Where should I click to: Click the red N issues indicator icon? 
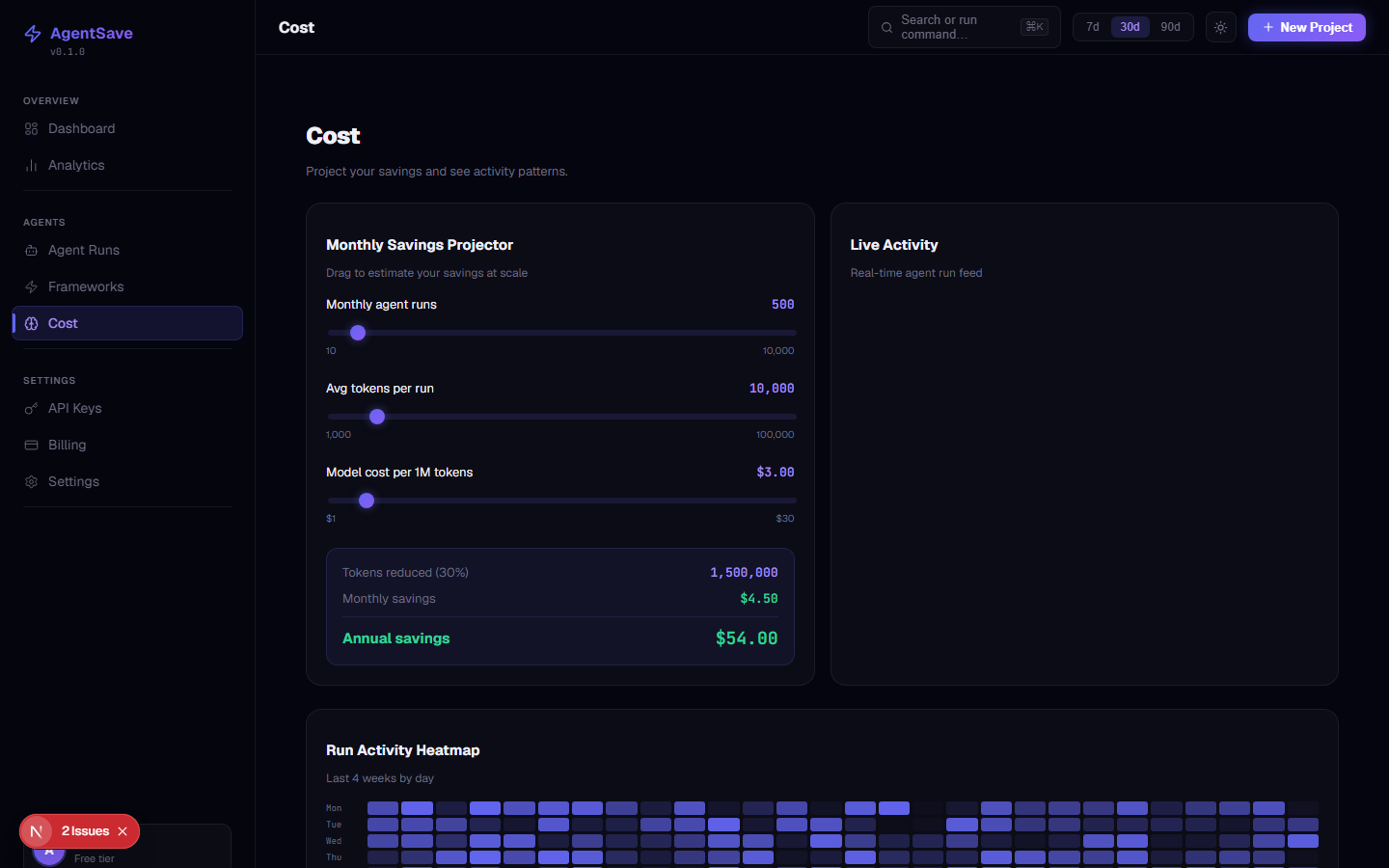[37, 831]
